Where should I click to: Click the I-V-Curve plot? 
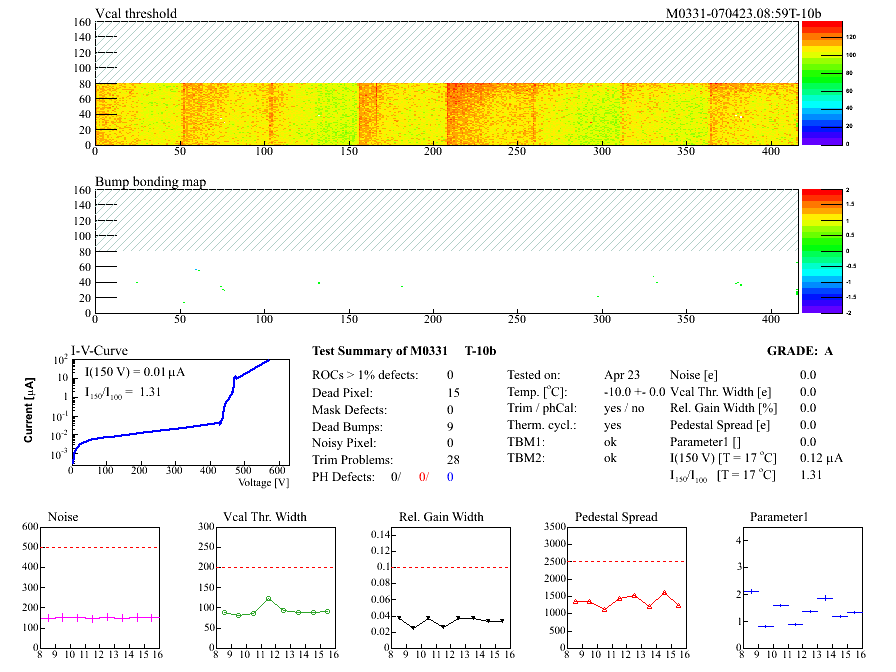[180, 410]
